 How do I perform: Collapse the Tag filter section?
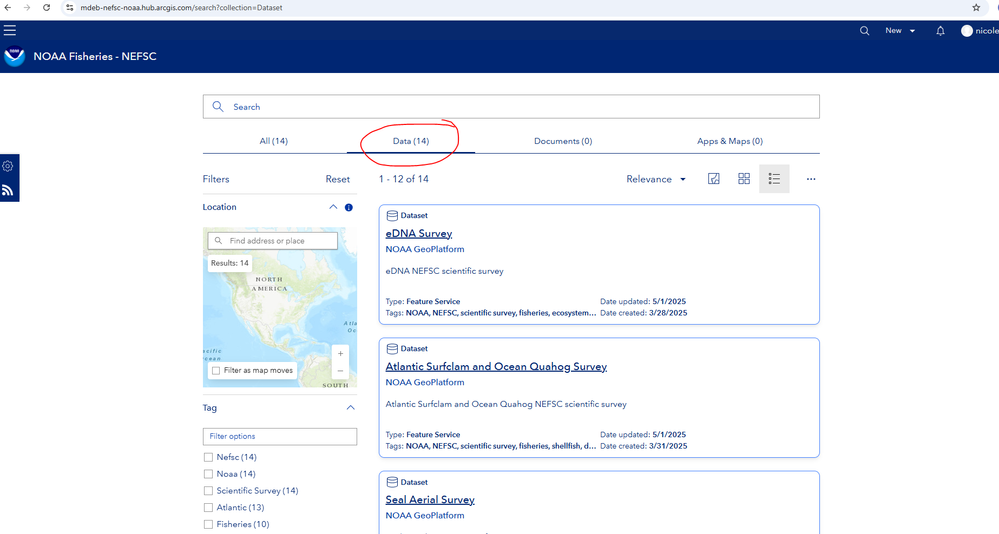(350, 408)
